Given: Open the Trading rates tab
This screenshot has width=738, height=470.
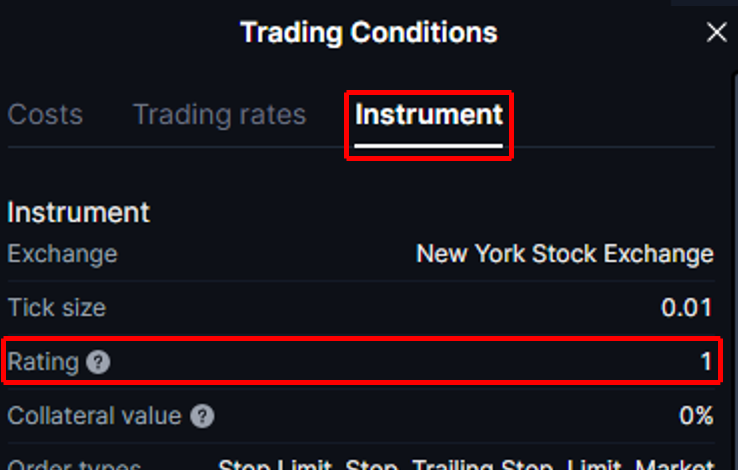Looking at the screenshot, I should point(219,115).
